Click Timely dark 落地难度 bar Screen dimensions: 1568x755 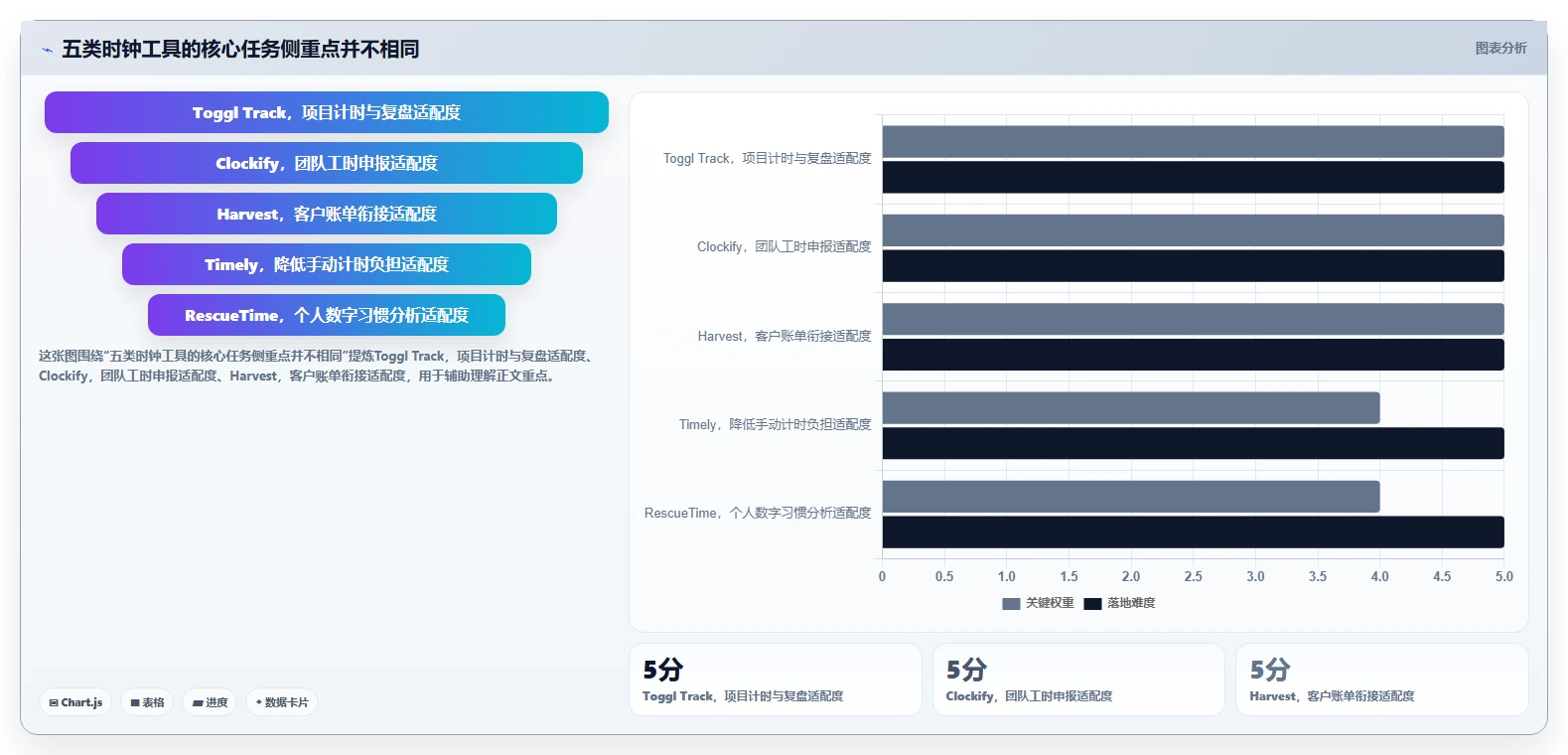(1193, 443)
